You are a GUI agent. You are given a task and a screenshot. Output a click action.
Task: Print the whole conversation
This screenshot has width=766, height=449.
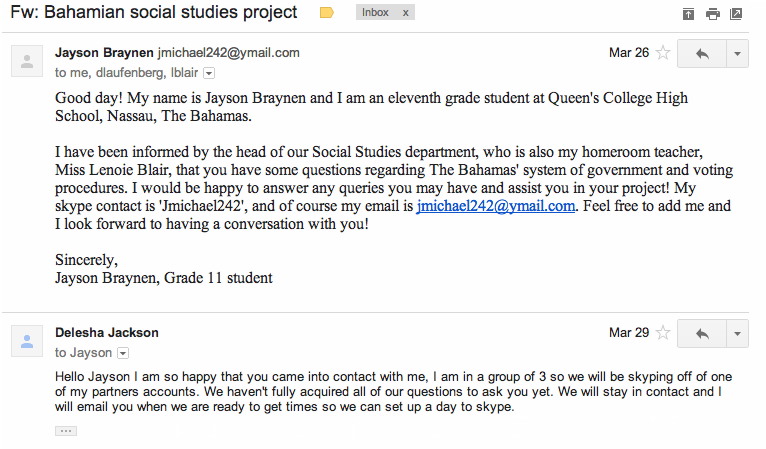(x=712, y=14)
